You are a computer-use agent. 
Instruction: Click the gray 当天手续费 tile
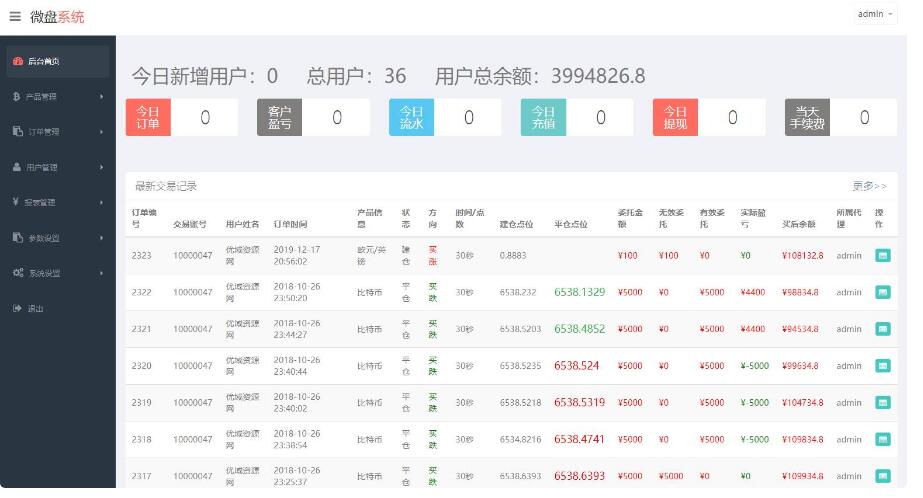pos(807,117)
